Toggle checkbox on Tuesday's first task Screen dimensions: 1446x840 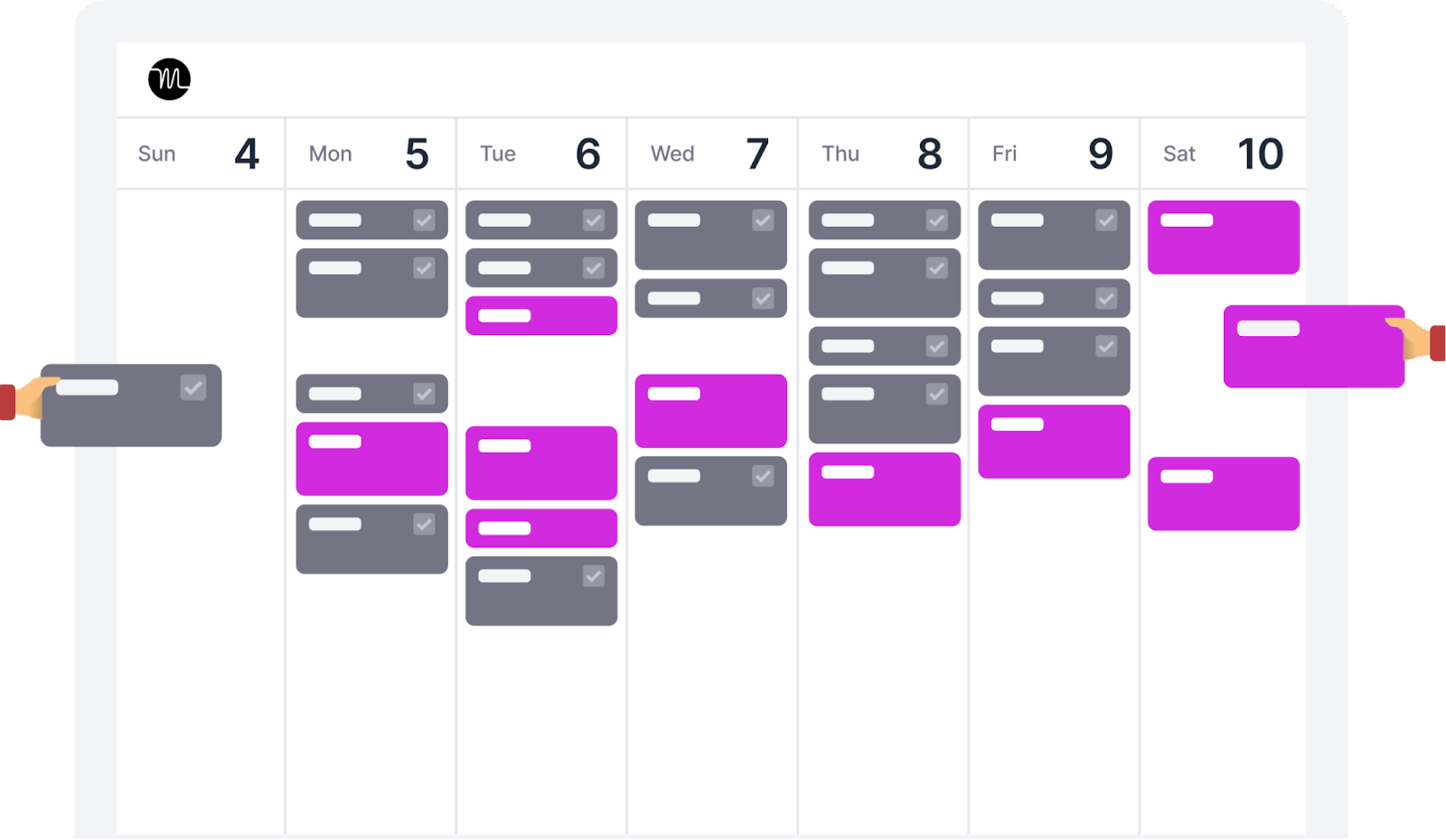593,220
